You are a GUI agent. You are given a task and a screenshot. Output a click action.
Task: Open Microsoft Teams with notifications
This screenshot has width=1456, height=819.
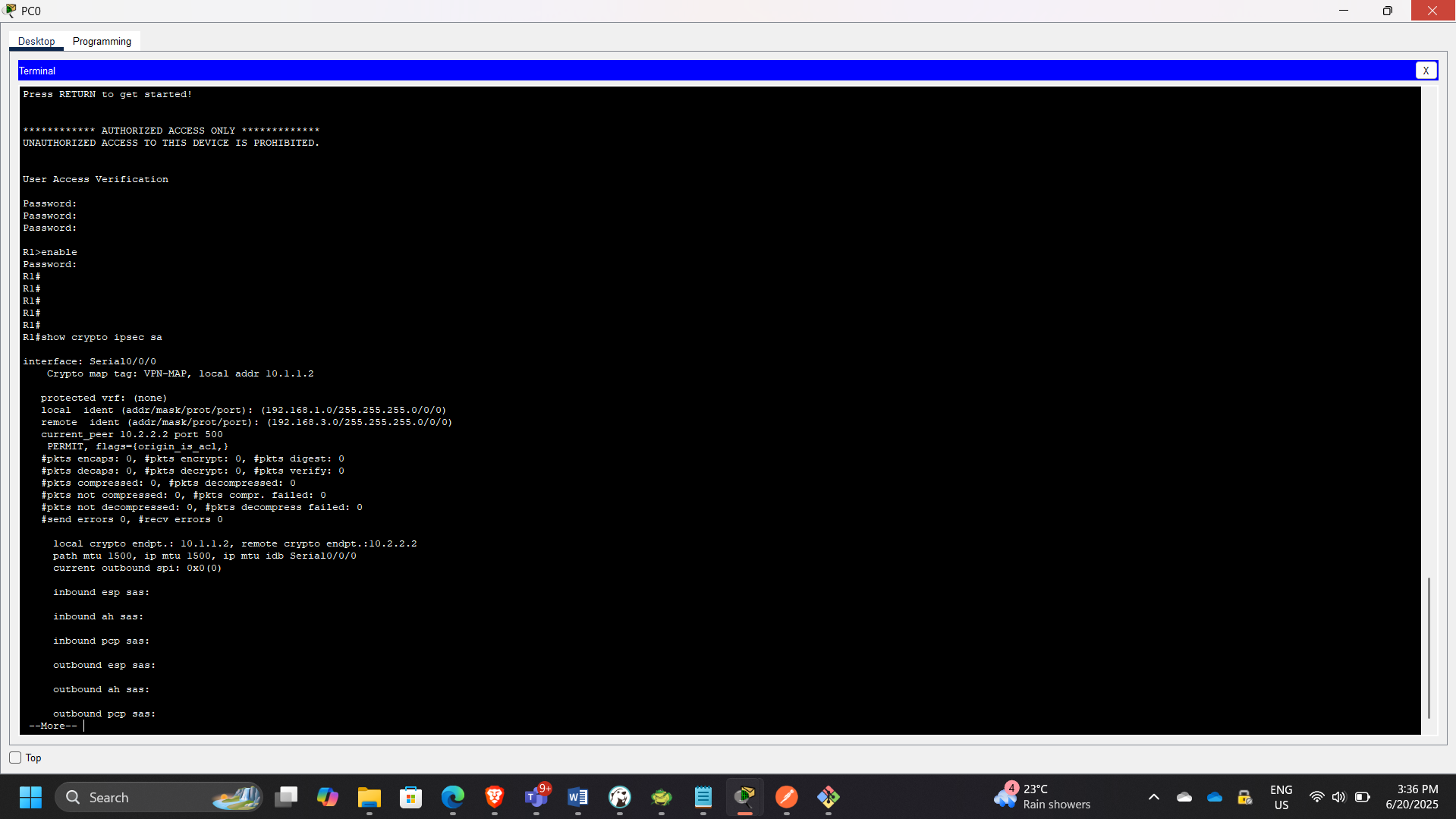(x=536, y=797)
